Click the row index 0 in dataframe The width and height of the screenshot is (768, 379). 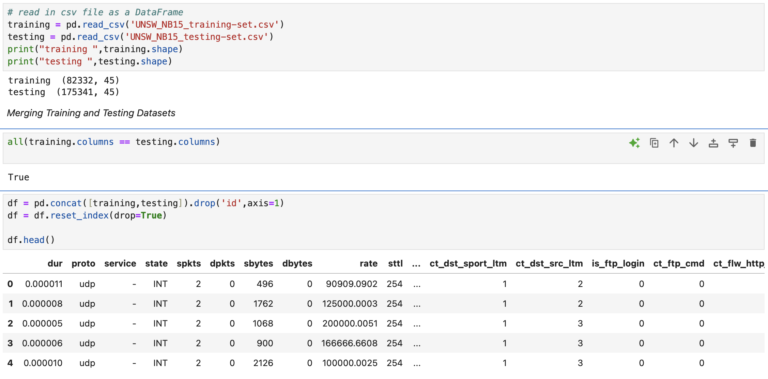(10, 284)
